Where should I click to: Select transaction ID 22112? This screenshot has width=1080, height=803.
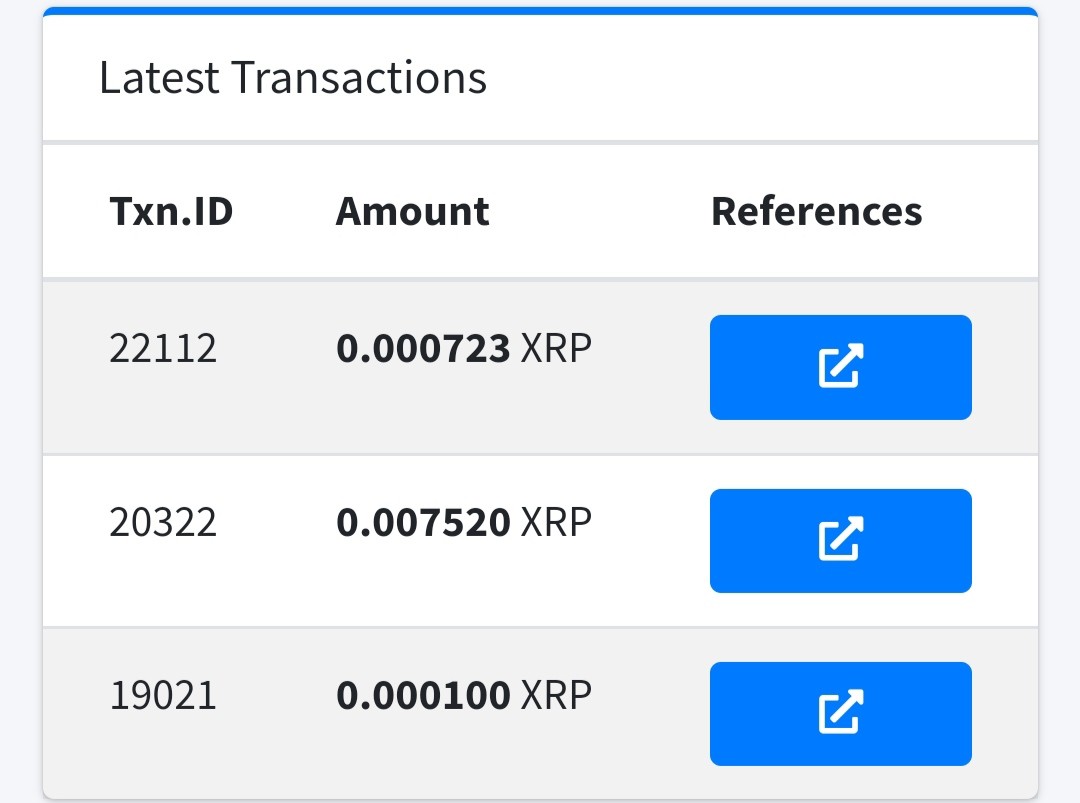(x=163, y=348)
